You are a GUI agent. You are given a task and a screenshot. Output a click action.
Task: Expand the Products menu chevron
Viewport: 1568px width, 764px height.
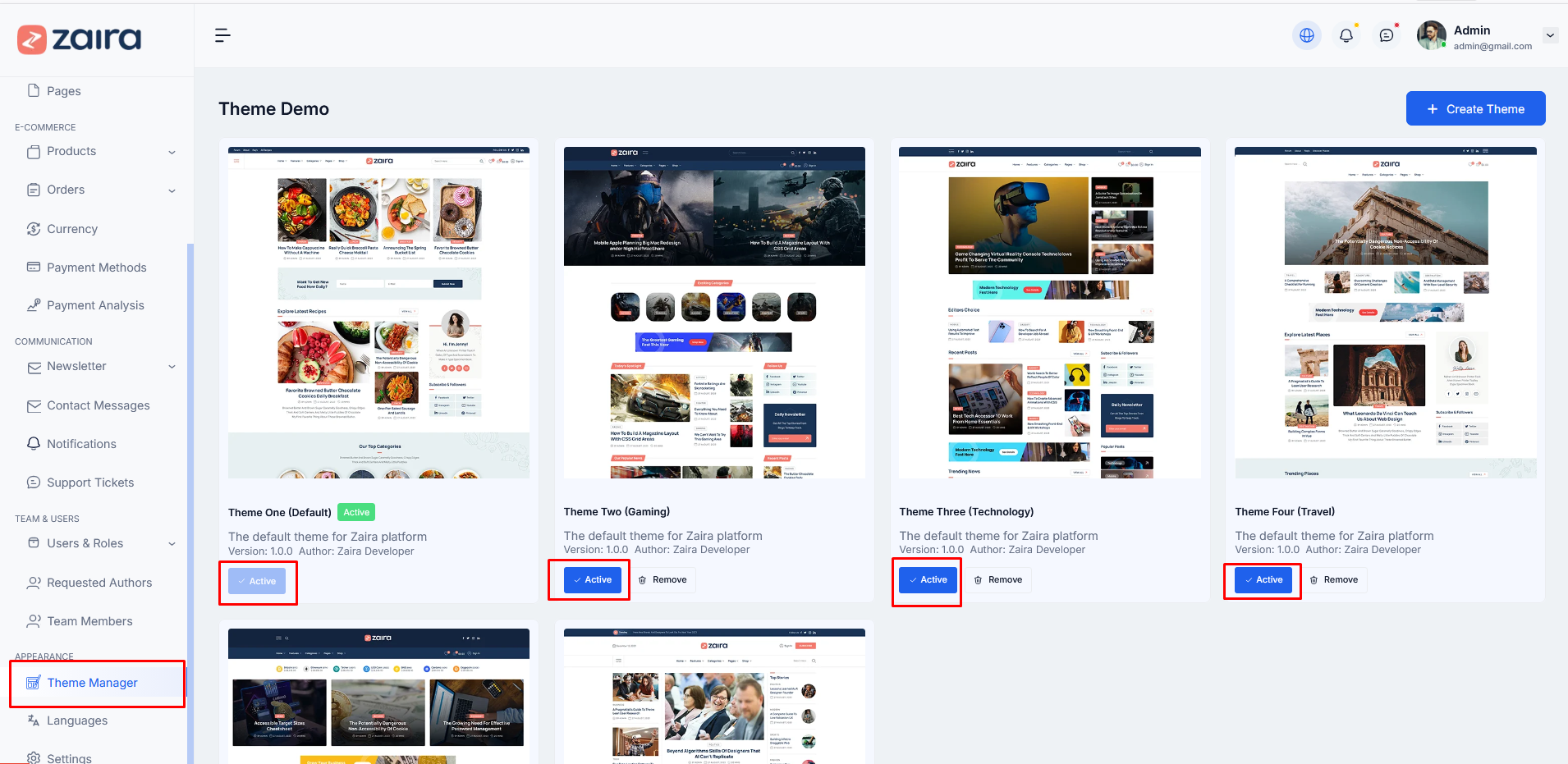(172, 152)
